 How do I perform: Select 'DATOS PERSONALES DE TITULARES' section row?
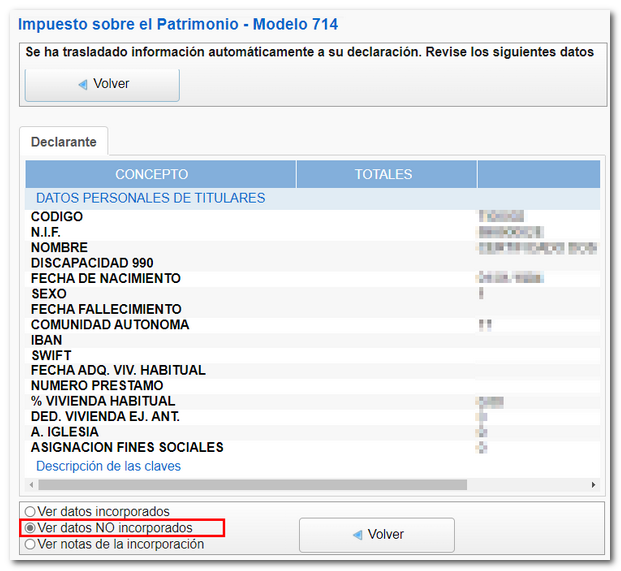pos(150,198)
